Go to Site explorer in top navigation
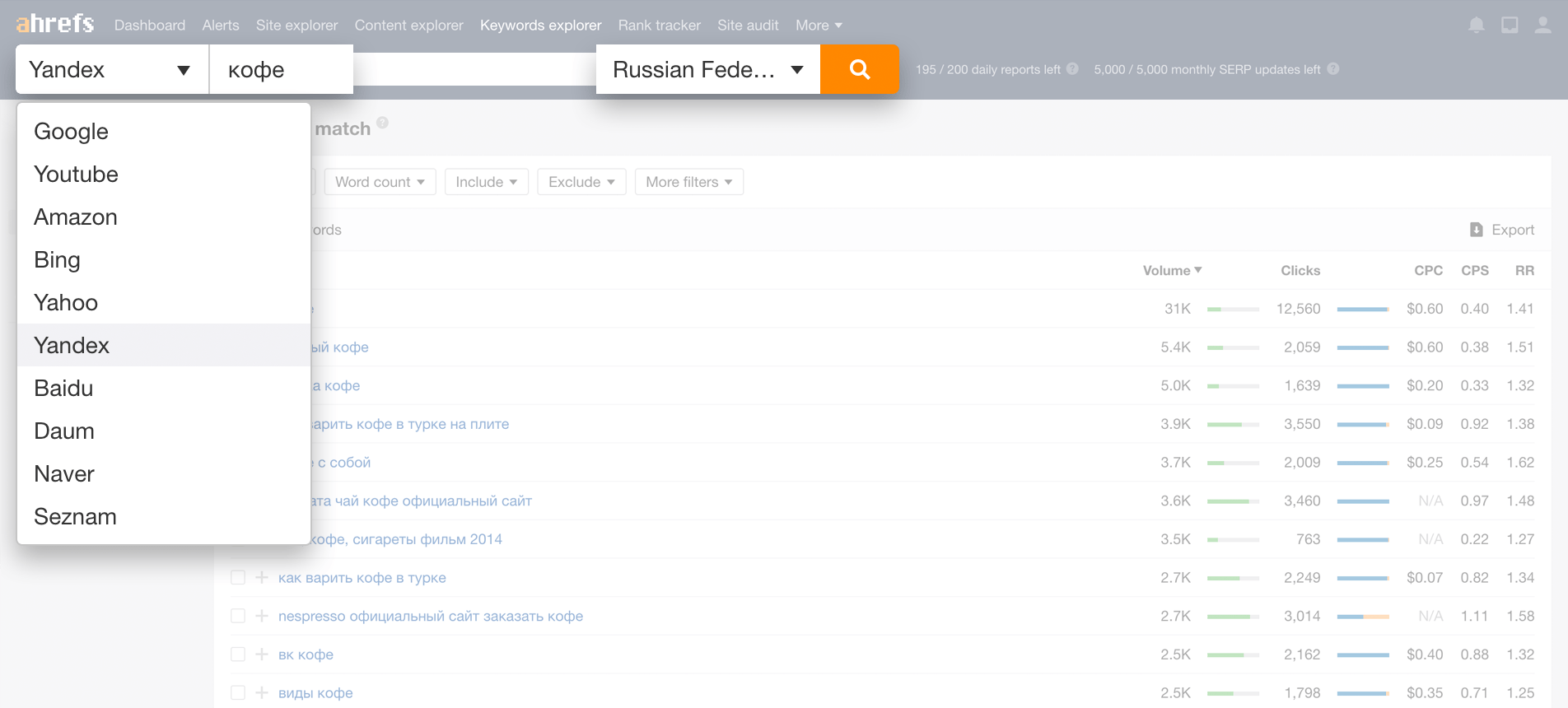This screenshot has height=708, width=1568. 296,26
